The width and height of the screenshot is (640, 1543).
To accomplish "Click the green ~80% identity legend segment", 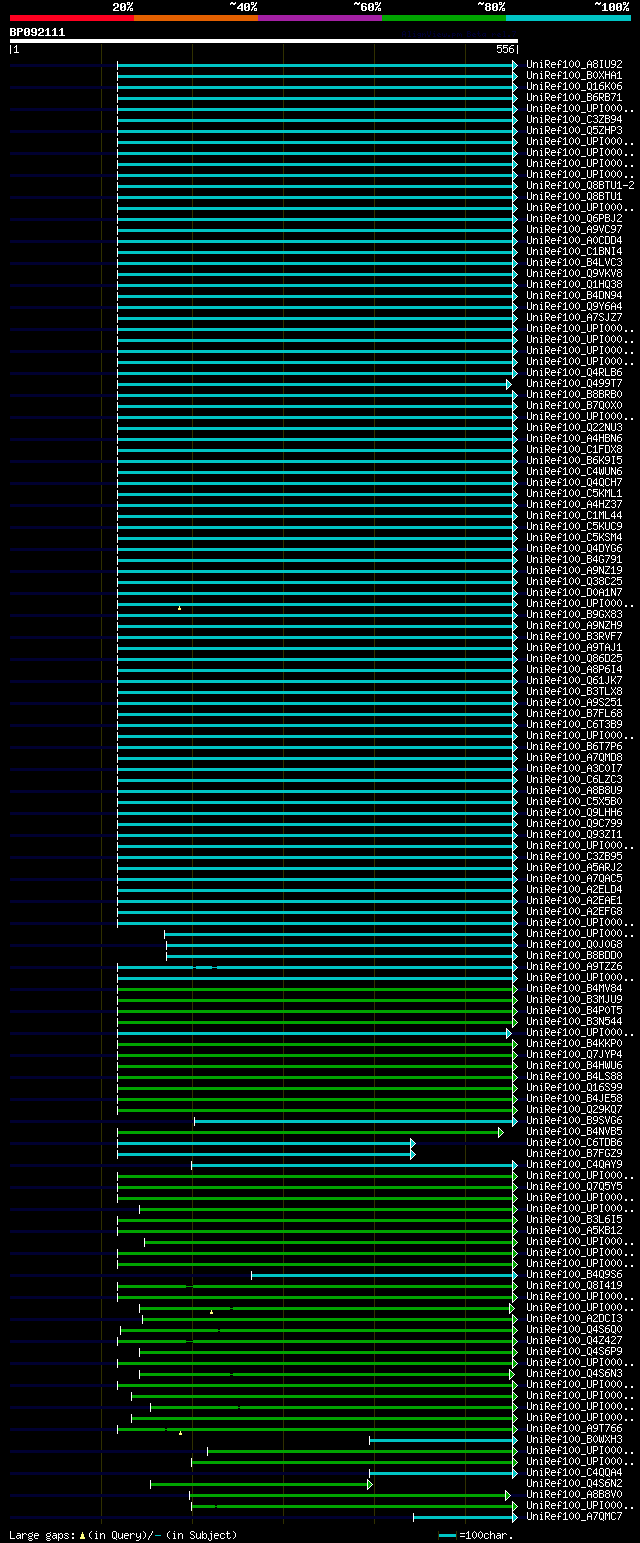I will [444, 18].
